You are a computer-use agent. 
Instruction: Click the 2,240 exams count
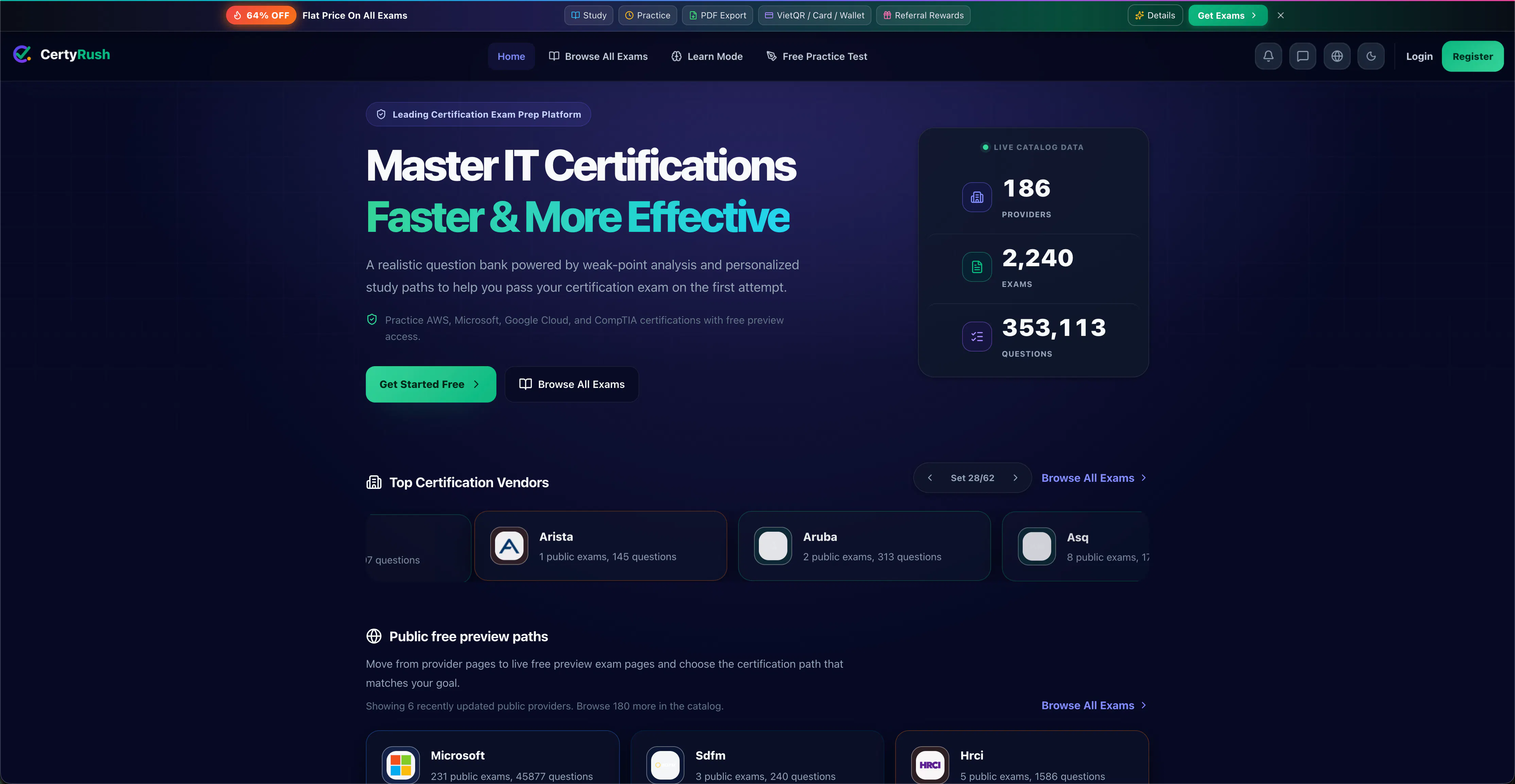[x=1038, y=258]
